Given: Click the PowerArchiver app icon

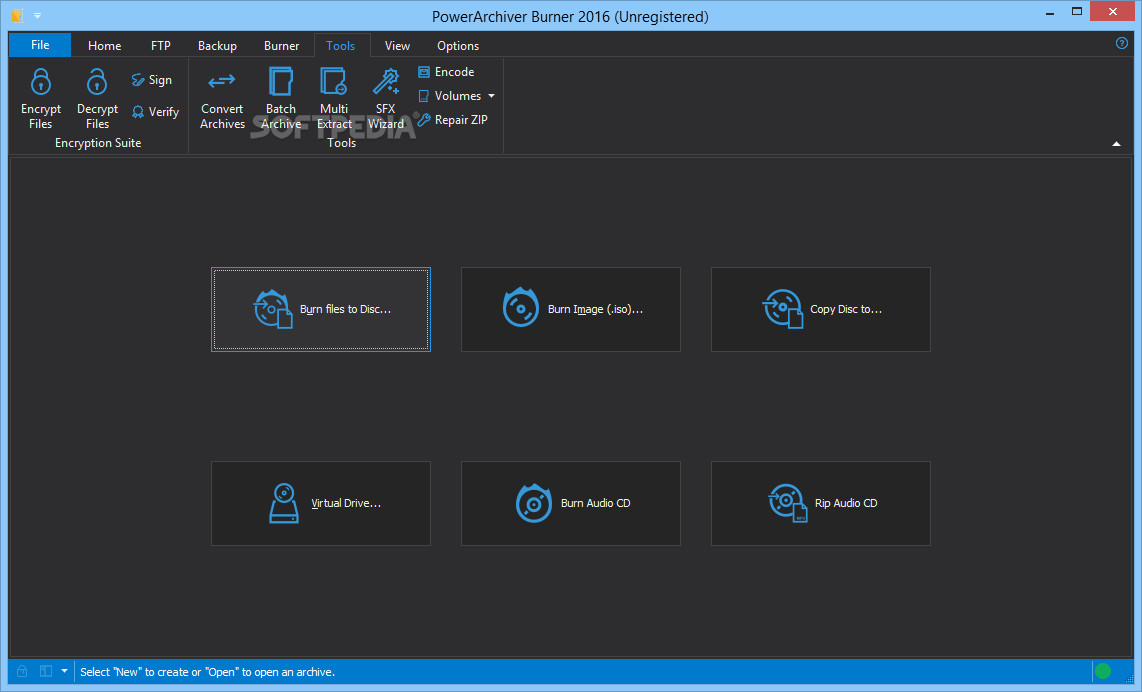Looking at the screenshot, I should pyautogui.click(x=17, y=15).
